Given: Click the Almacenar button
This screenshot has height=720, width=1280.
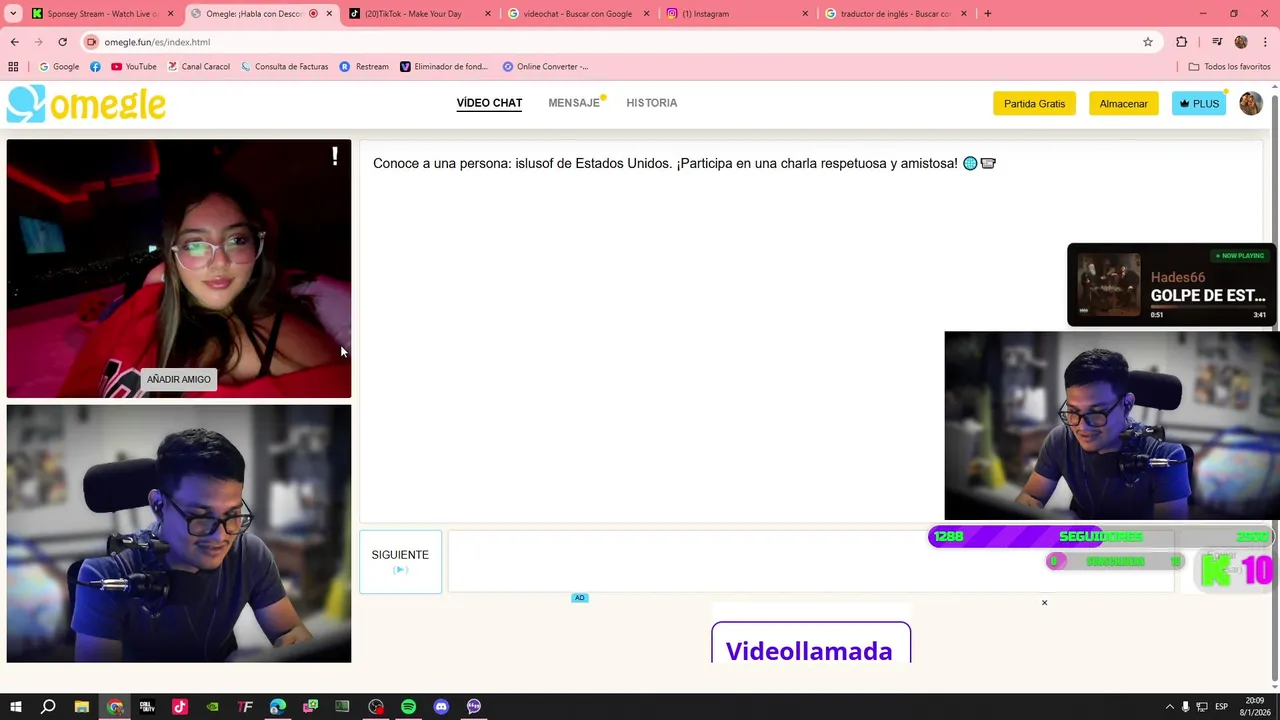Looking at the screenshot, I should point(1124,104).
